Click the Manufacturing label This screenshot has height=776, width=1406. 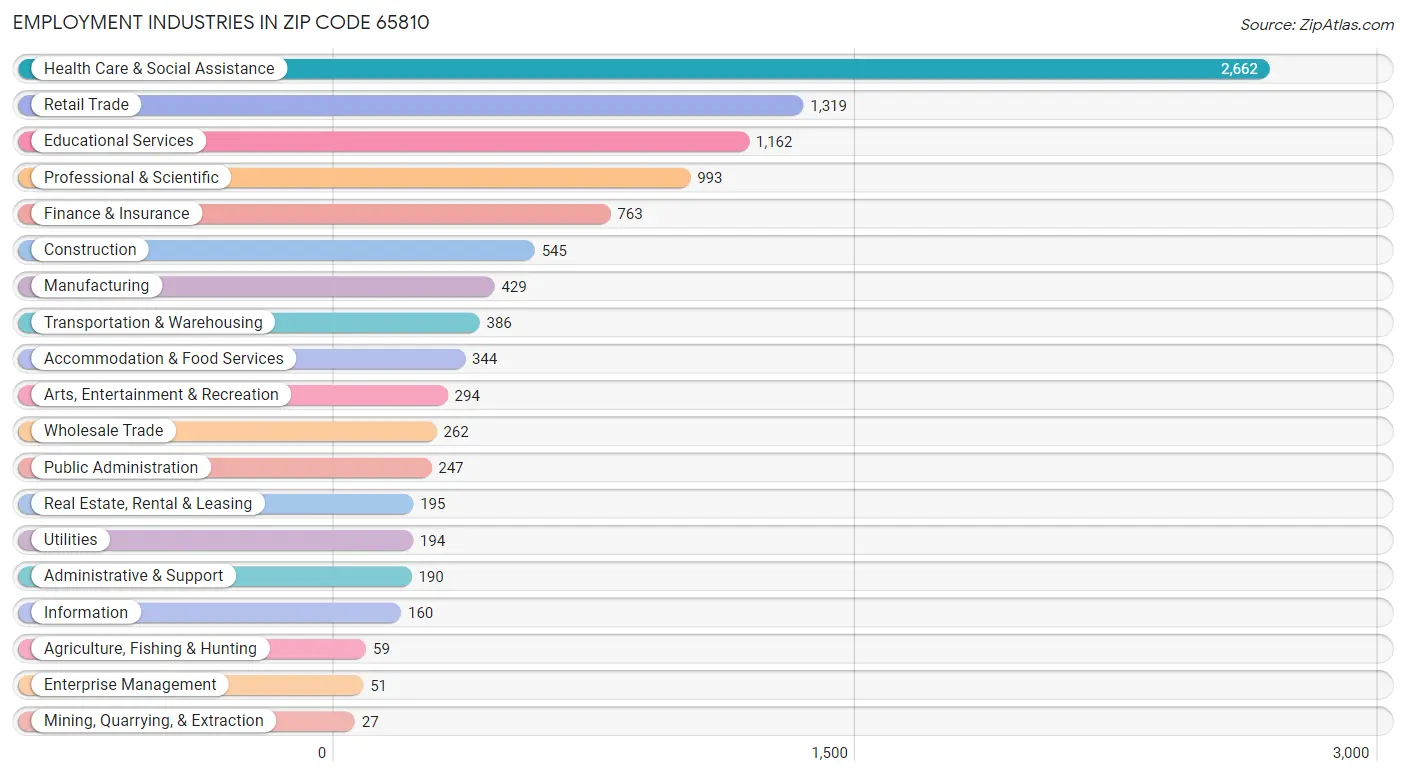[x=96, y=286]
